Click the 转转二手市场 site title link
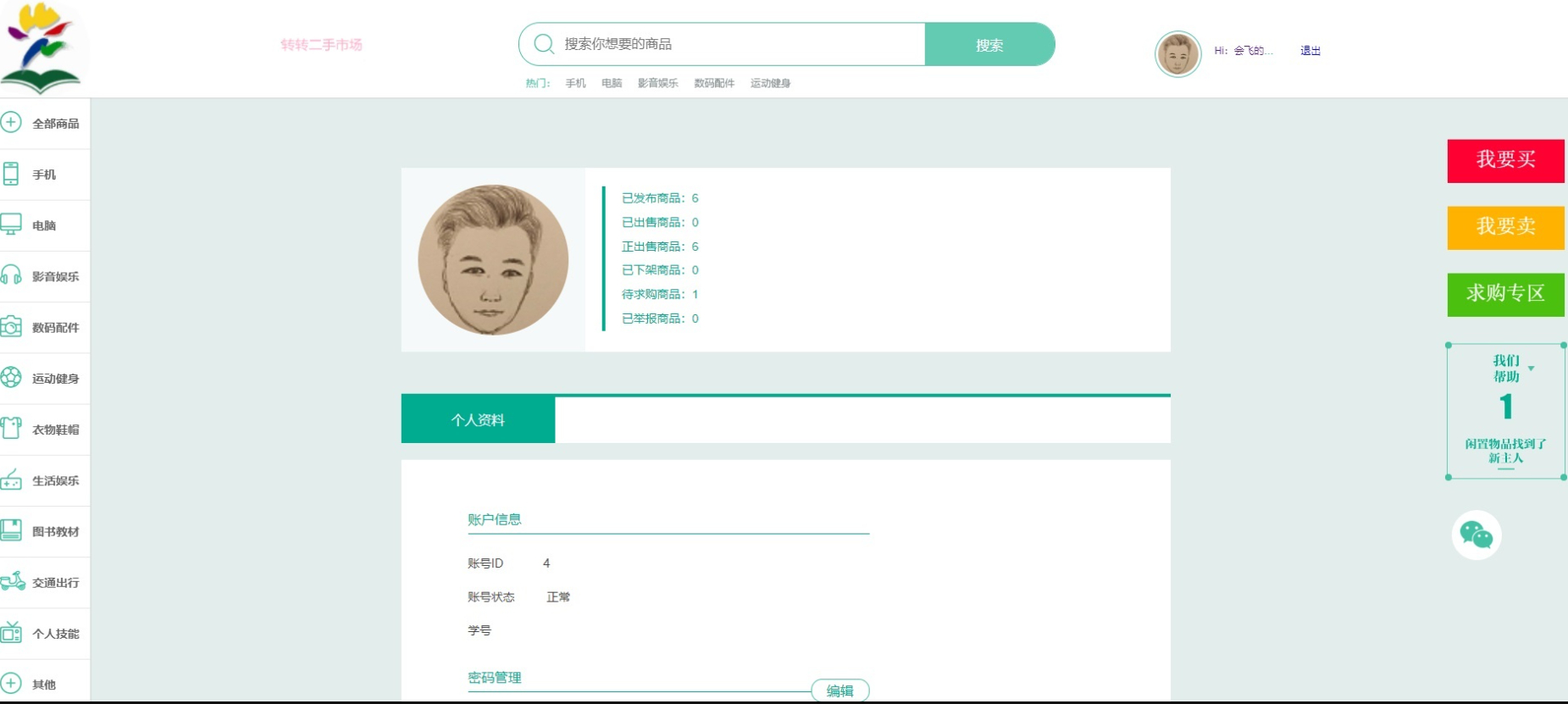1568x704 pixels. (321, 44)
